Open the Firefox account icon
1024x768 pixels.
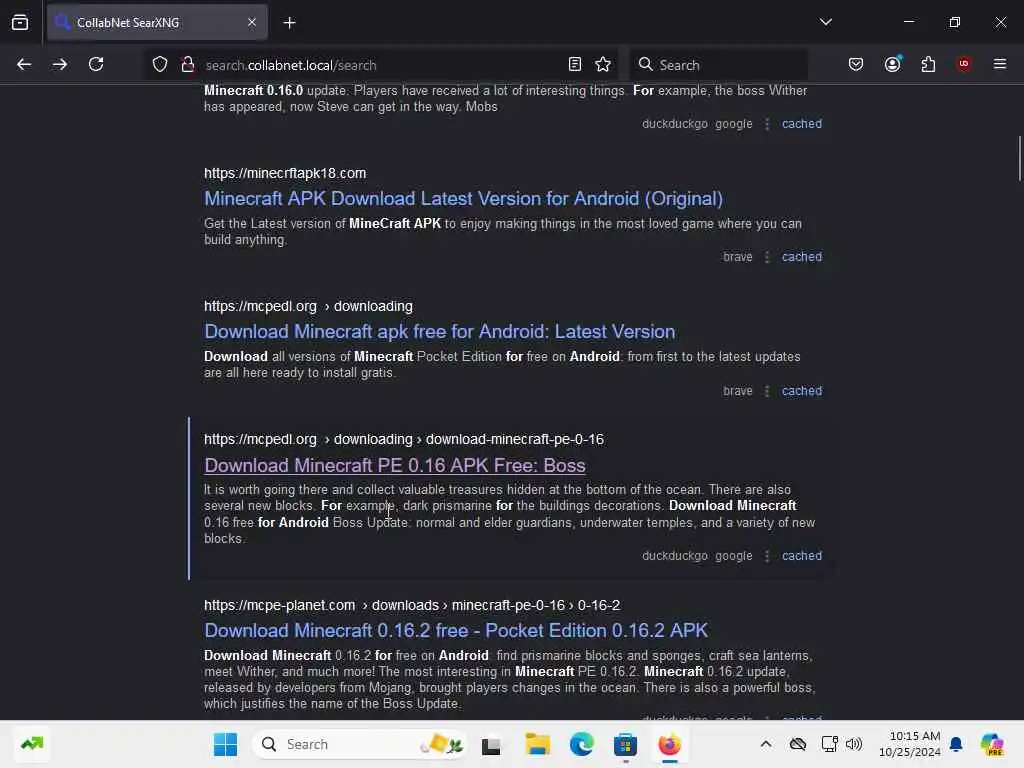click(893, 65)
